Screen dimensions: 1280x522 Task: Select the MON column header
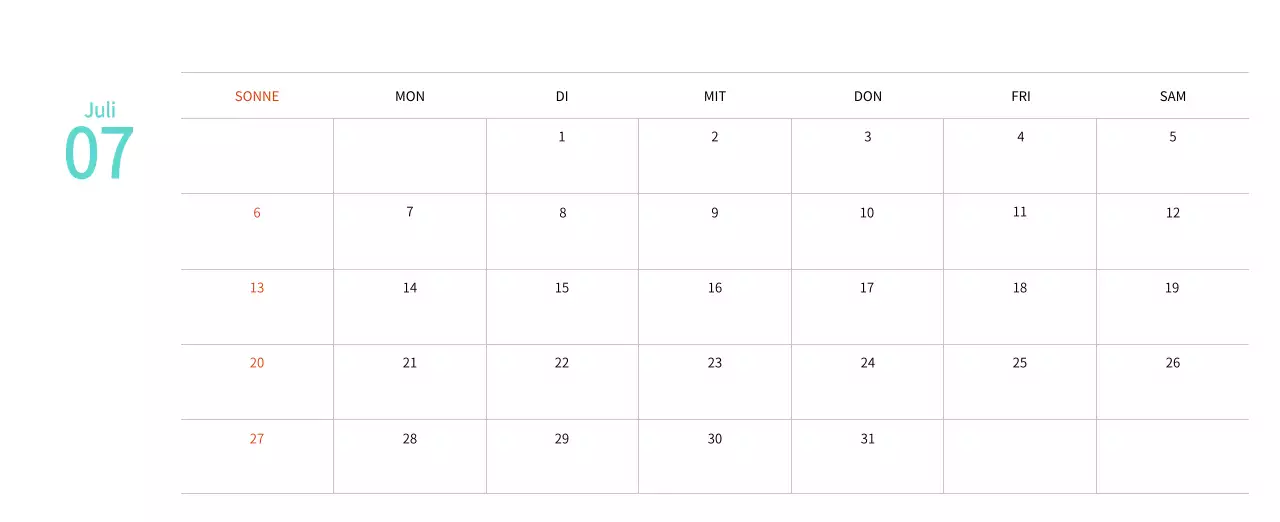pyautogui.click(x=410, y=96)
